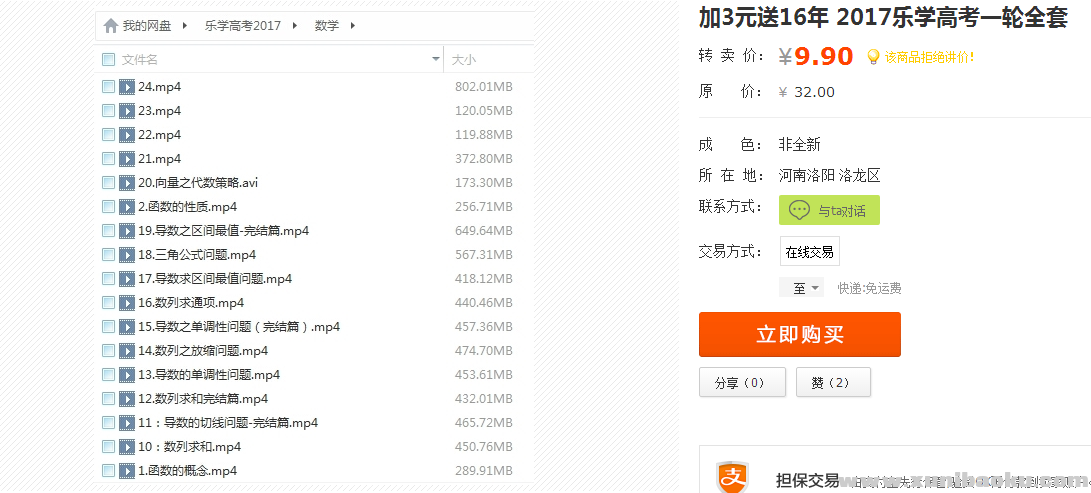This screenshot has height=493, width=1091.
Task: Tick the checkbox for 18.三角公式问题.mp4
Action: (x=108, y=255)
